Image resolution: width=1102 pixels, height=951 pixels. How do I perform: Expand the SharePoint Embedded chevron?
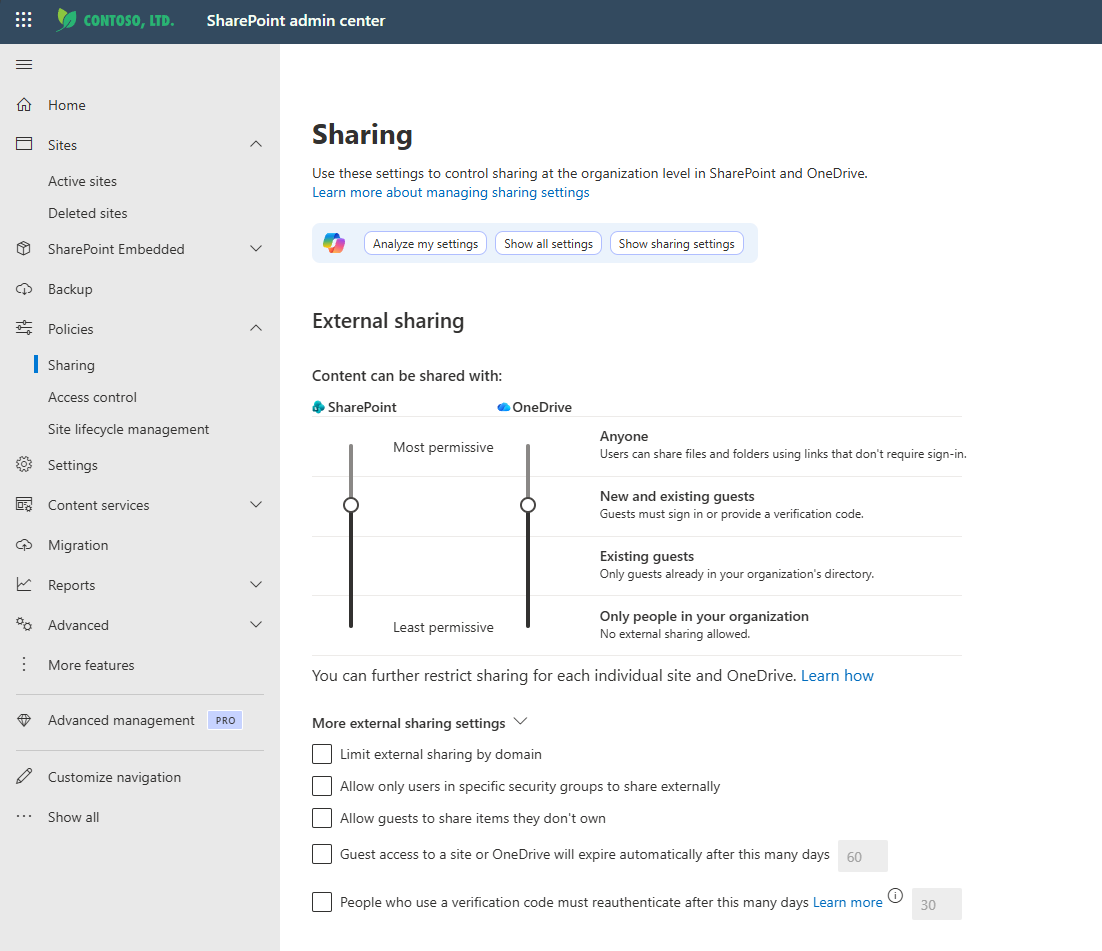coord(256,248)
